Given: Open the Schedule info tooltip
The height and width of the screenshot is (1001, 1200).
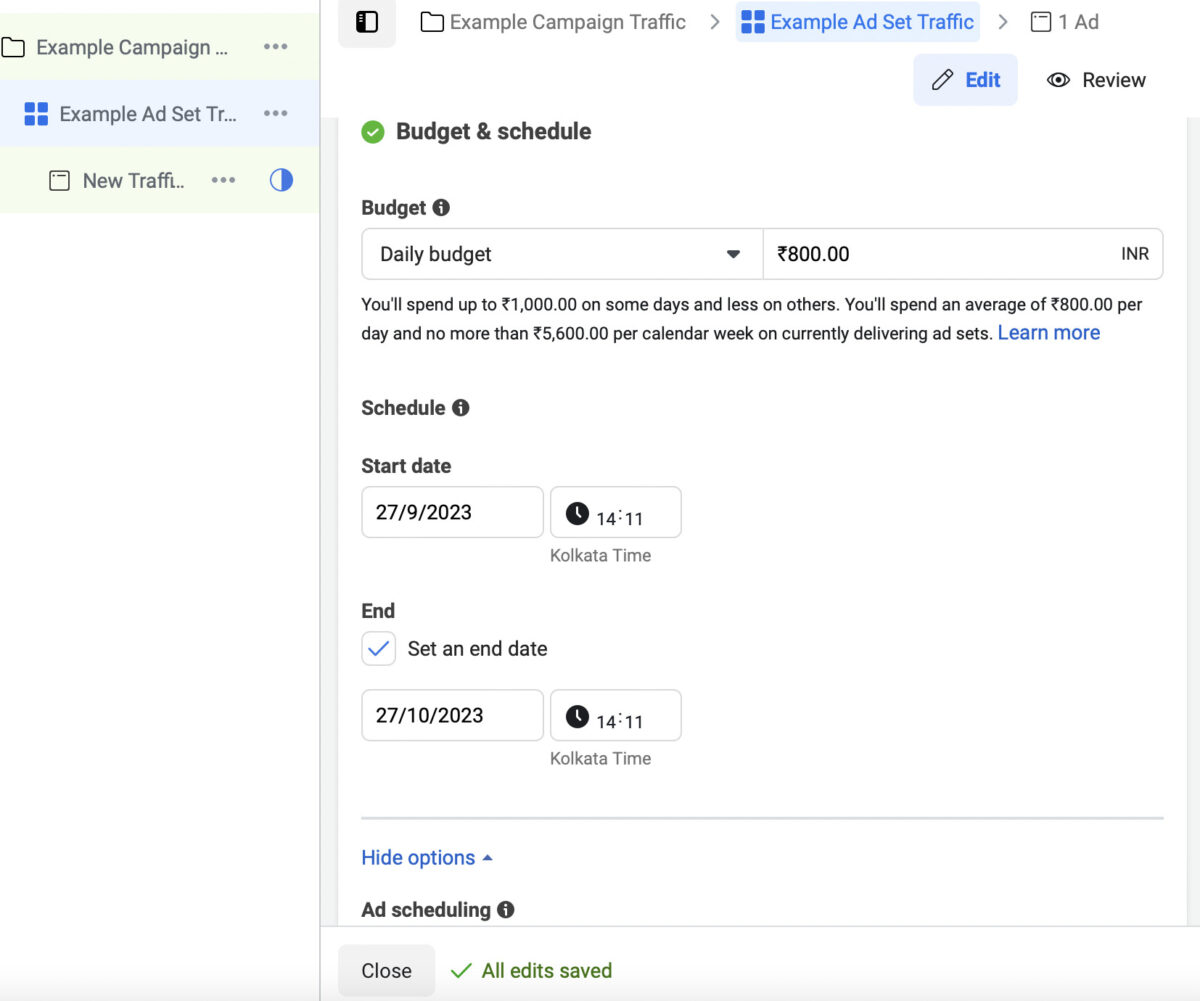Looking at the screenshot, I should pyautogui.click(x=461, y=407).
